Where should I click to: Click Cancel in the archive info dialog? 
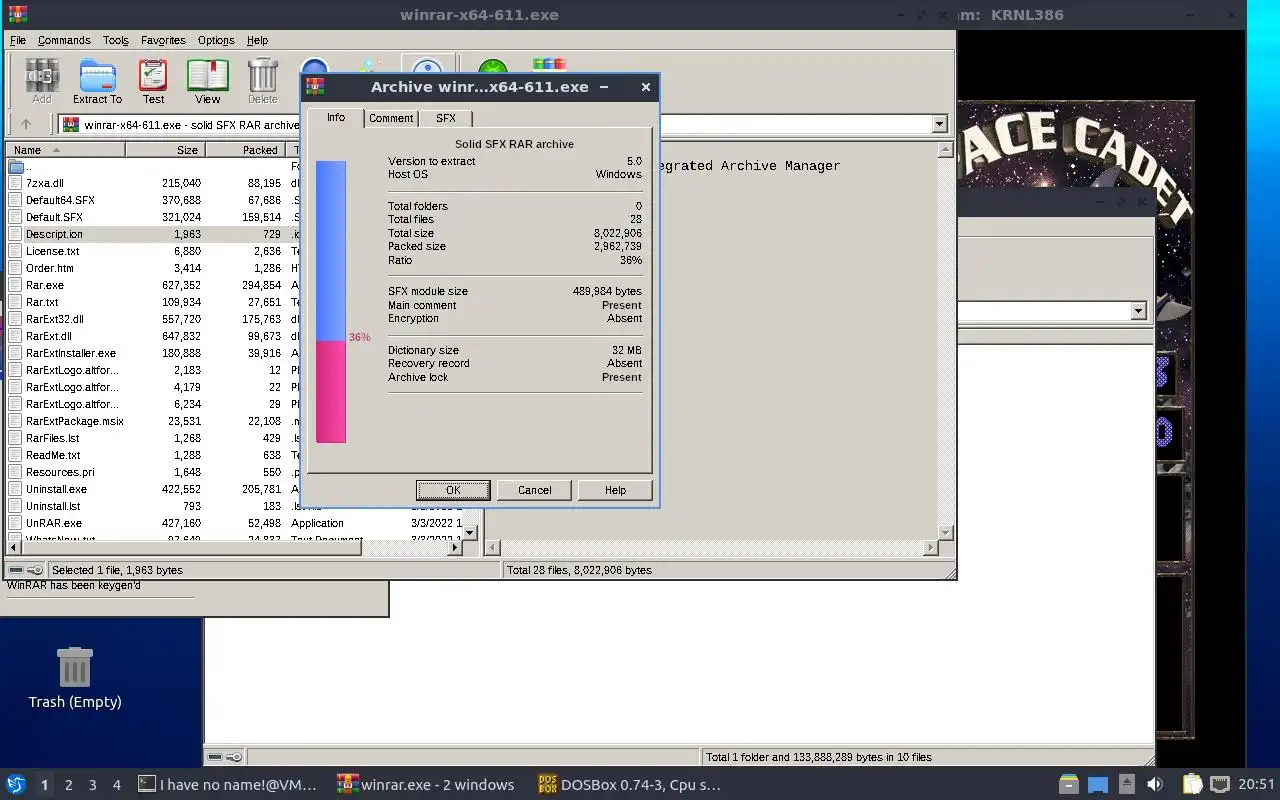click(534, 490)
